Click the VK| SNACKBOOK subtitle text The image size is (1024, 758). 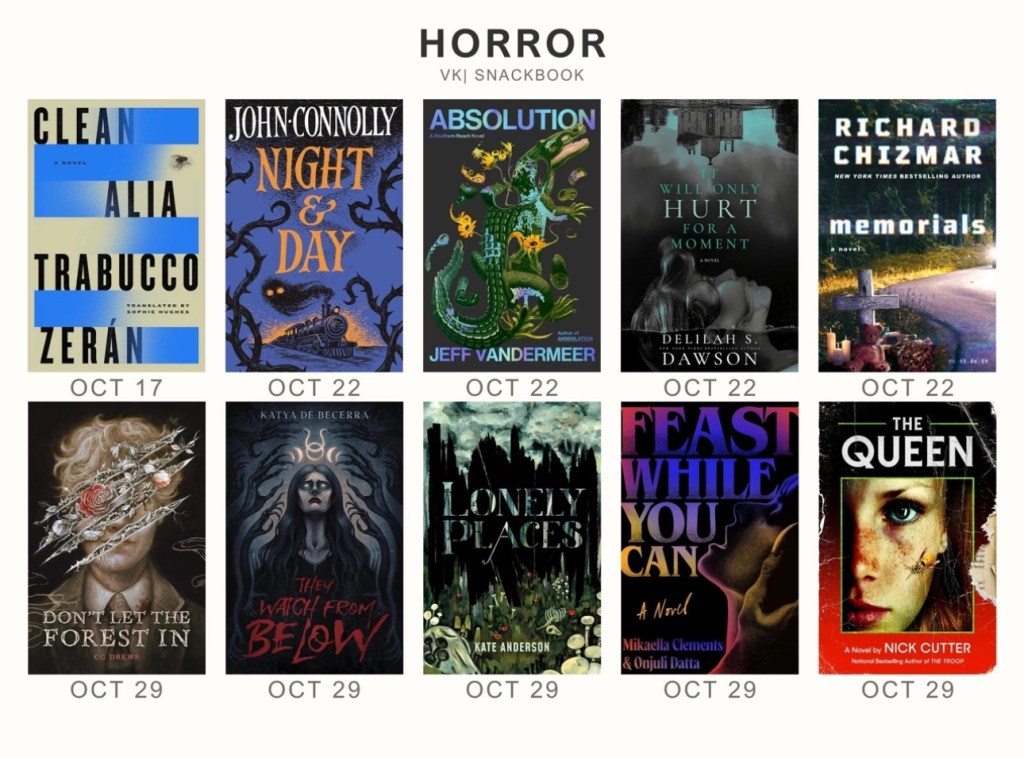coord(512,75)
